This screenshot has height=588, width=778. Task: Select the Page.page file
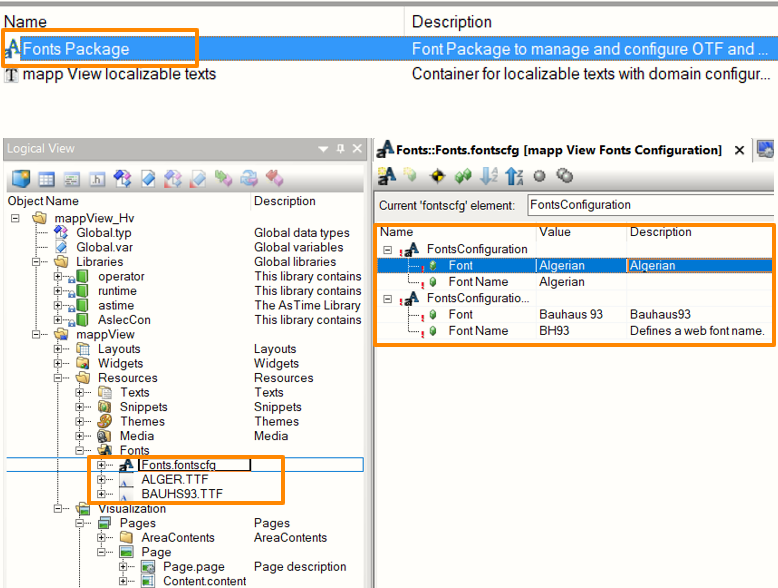[194, 567]
